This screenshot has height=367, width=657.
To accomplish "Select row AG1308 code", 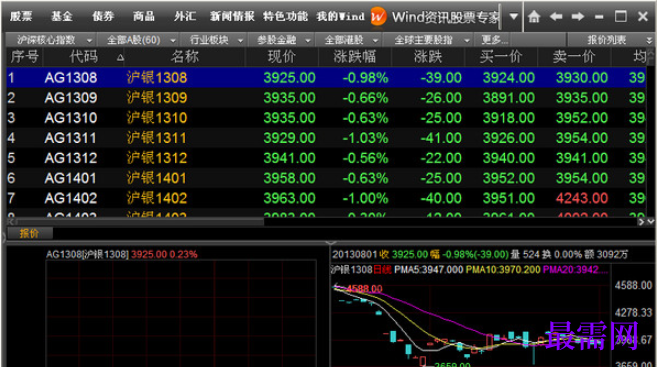I will point(71,78).
